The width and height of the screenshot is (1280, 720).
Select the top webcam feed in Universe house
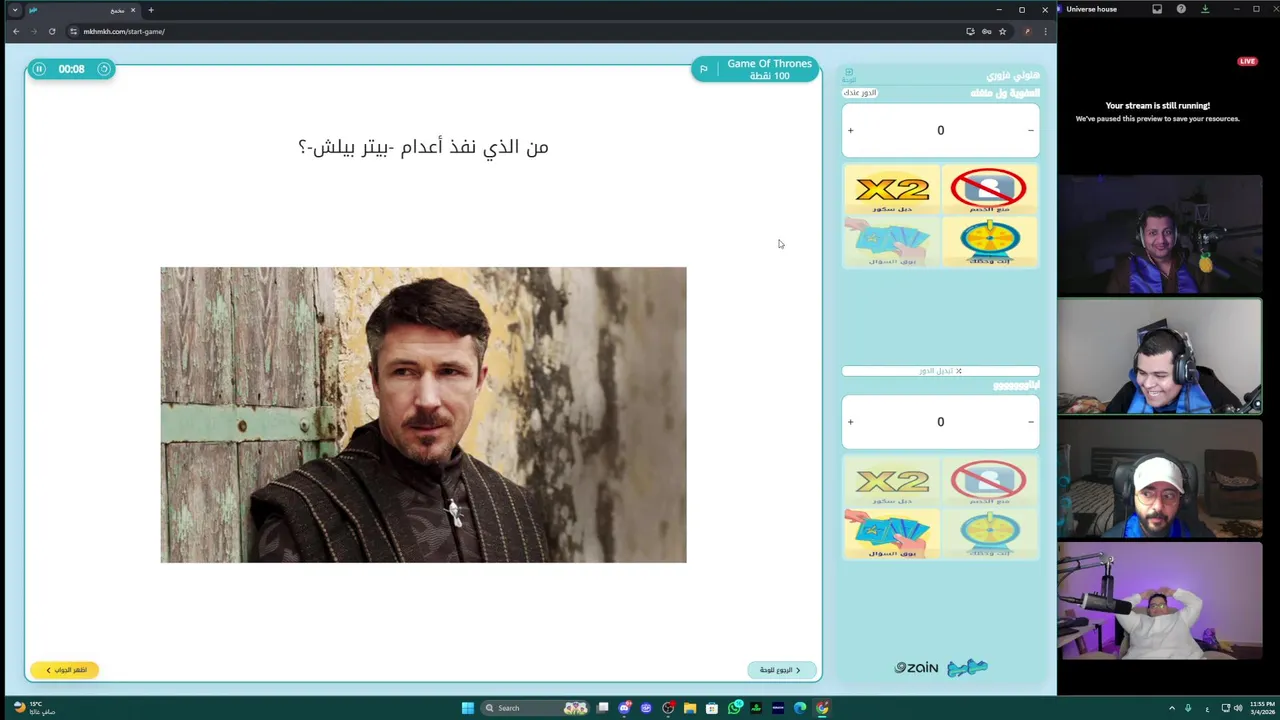(1160, 235)
